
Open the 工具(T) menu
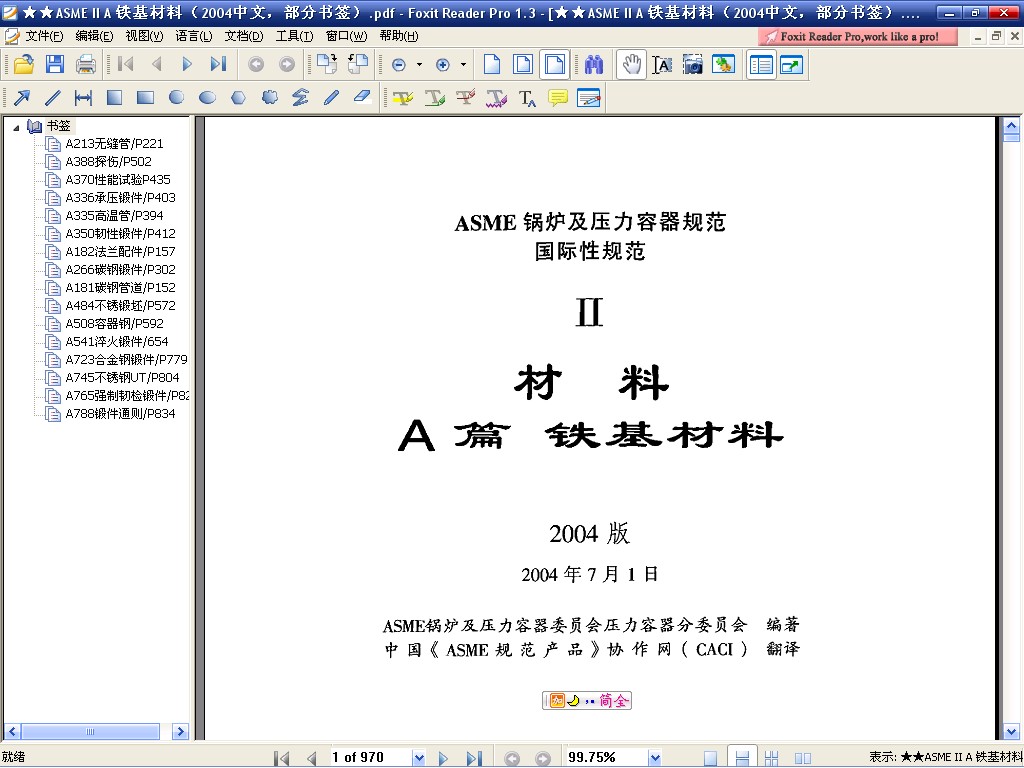pyautogui.click(x=294, y=36)
